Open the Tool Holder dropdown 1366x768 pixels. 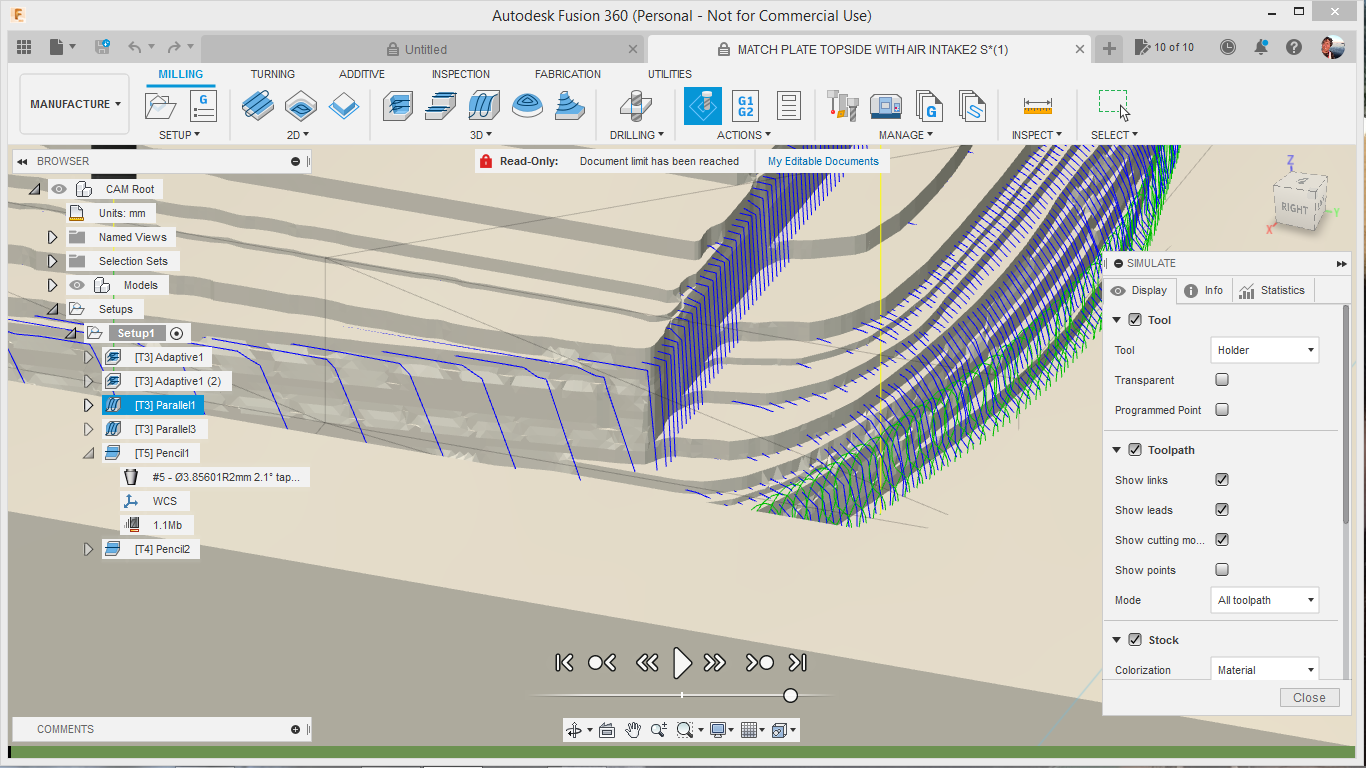(1264, 350)
